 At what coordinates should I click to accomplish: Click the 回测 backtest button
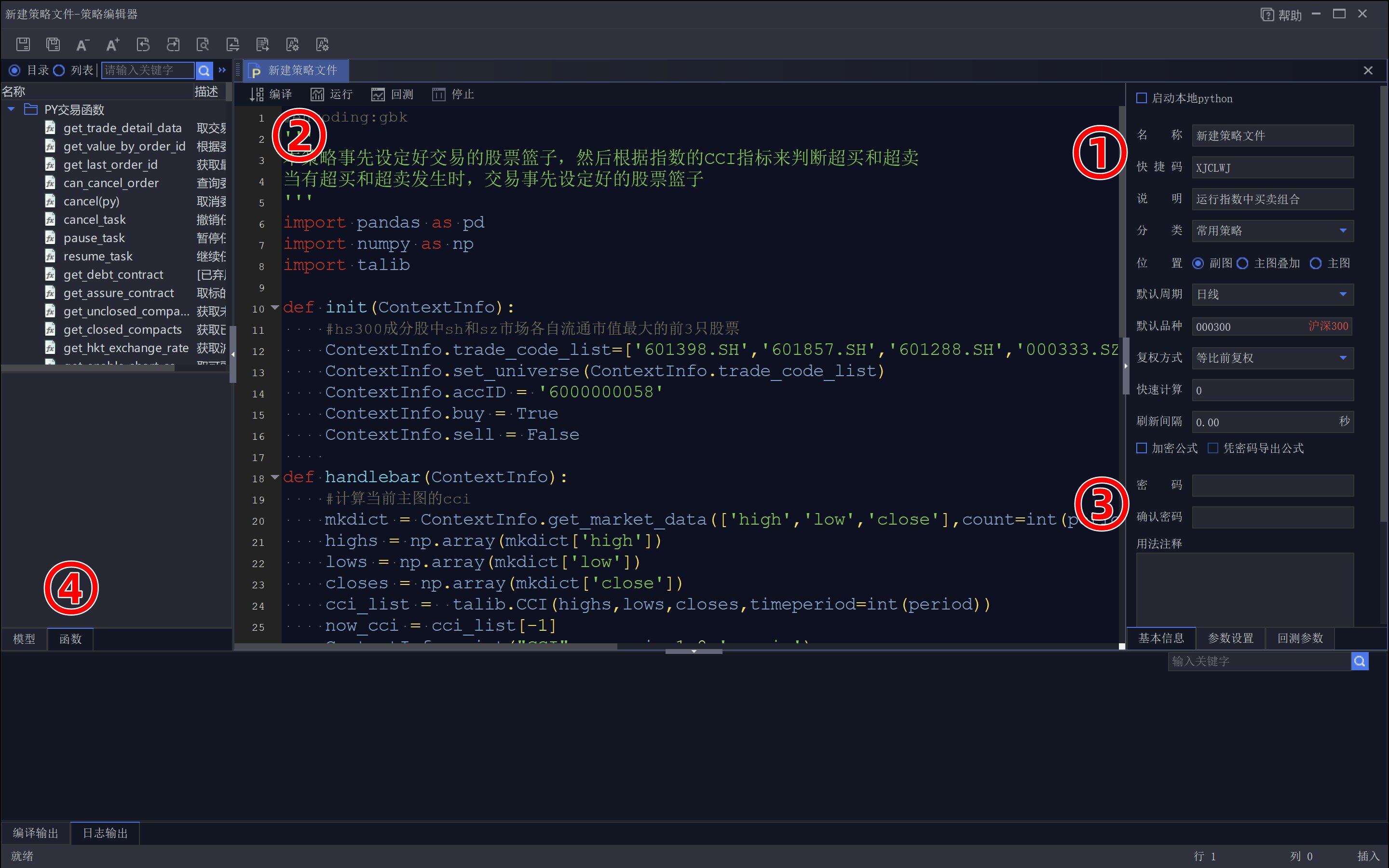[x=393, y=94]
